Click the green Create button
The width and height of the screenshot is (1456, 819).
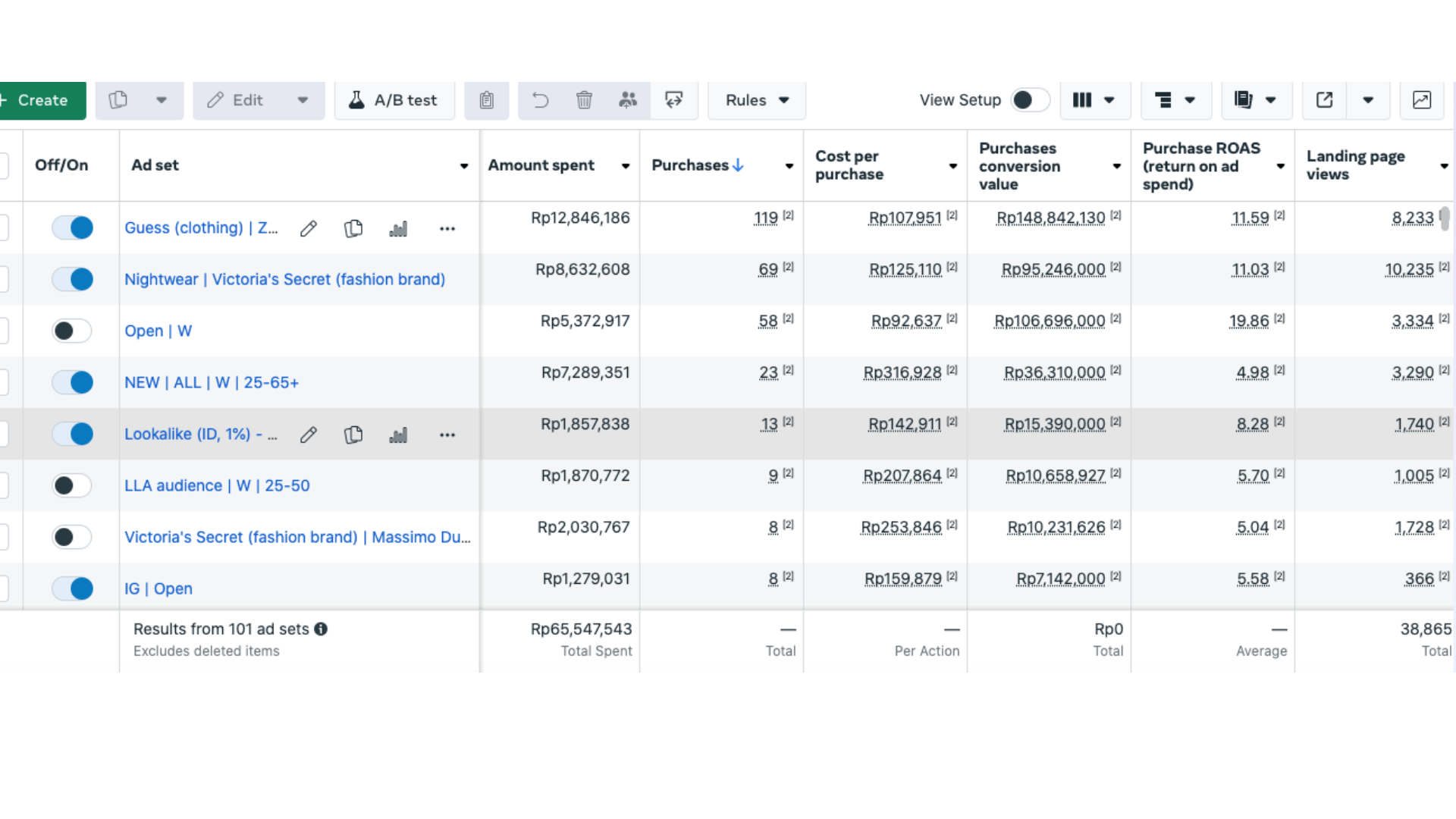(x=42, y=100)
